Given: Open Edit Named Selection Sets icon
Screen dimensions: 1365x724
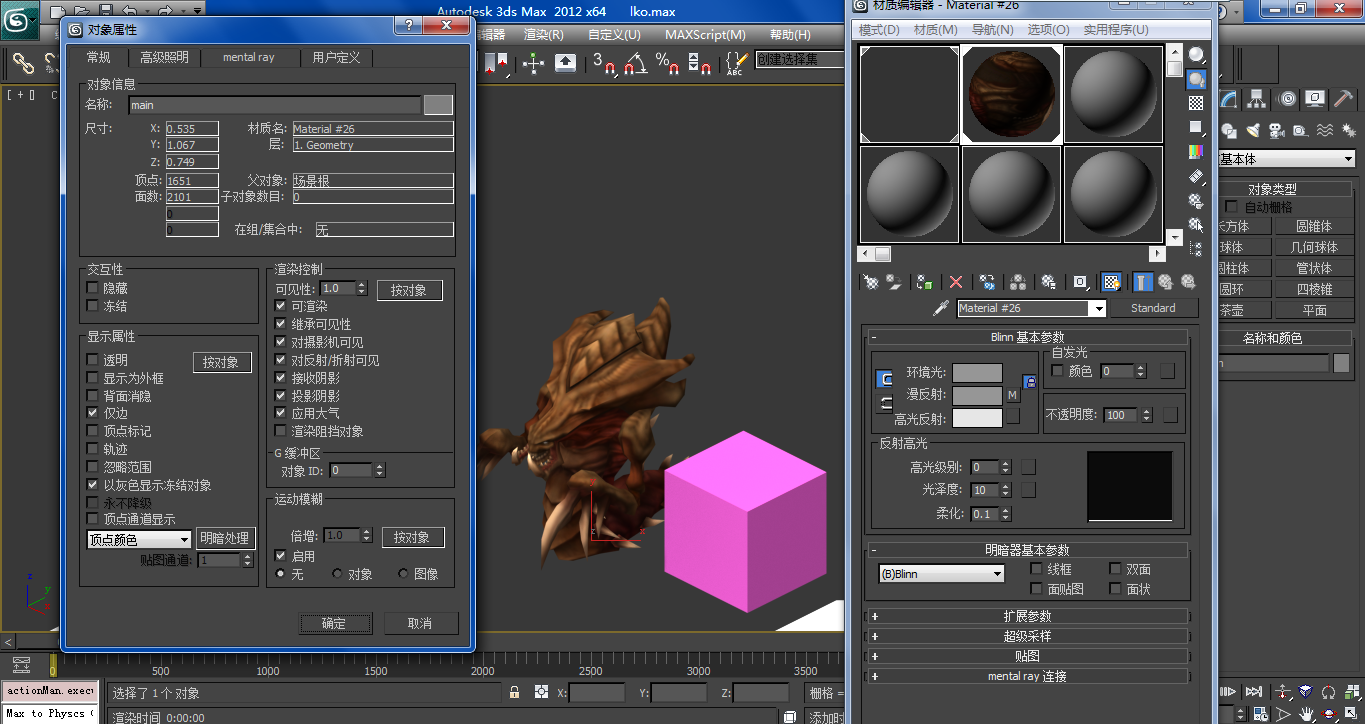Looking at the screenshot, I should click(735, 64).
